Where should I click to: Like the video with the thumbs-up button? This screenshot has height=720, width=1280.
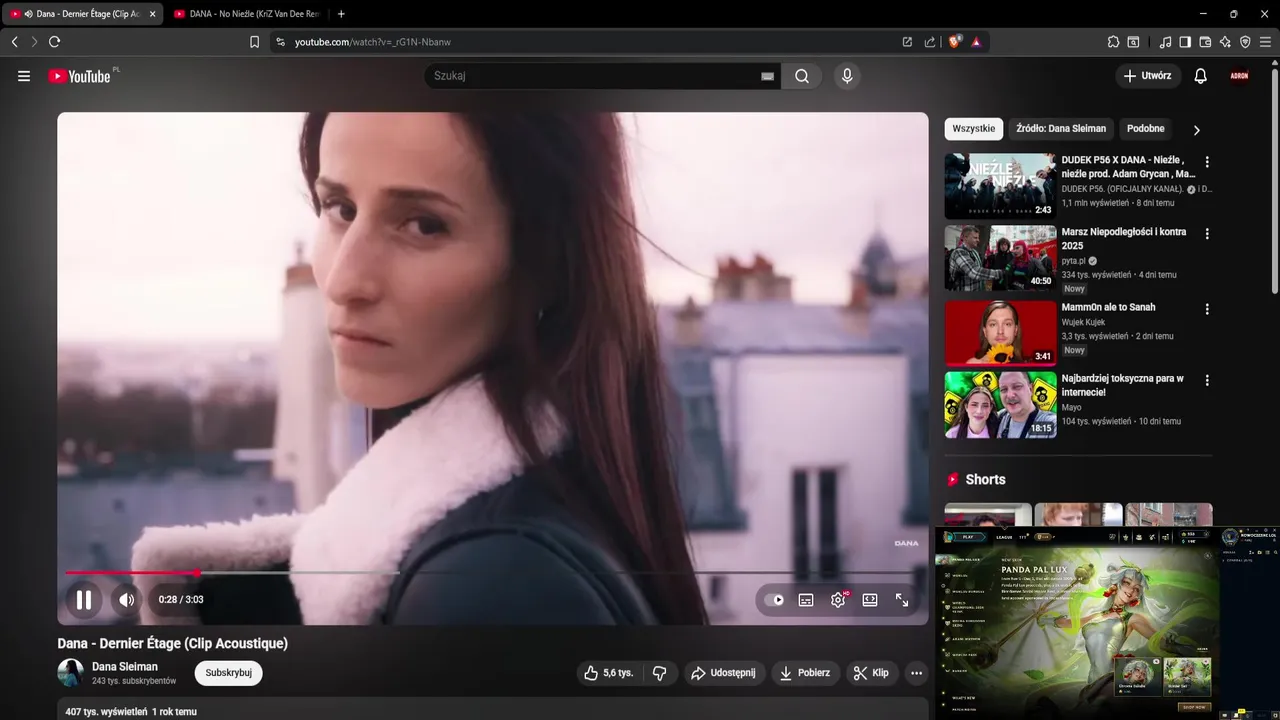coord(609,673)
